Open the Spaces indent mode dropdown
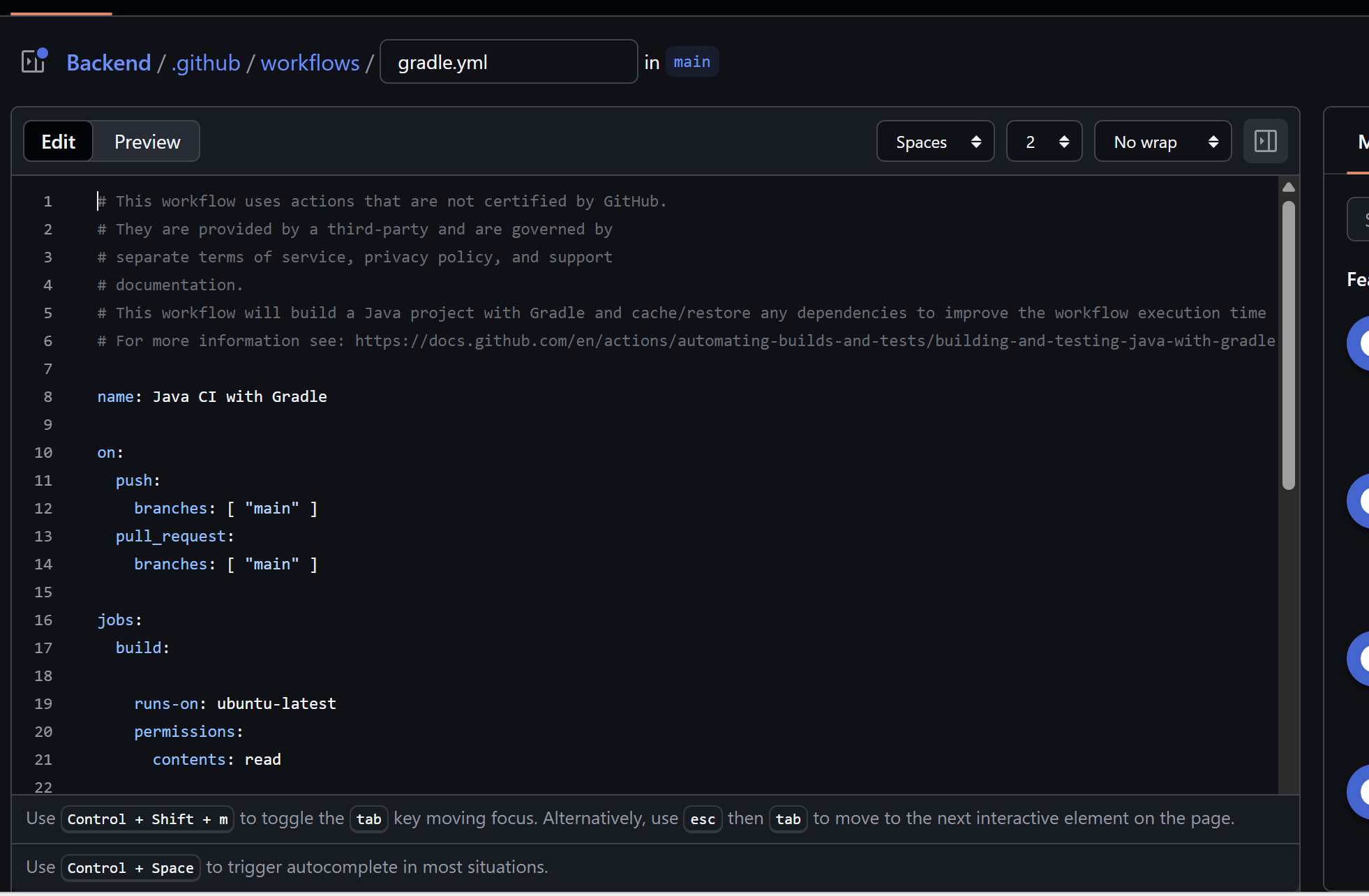This screenshot has width=1369, height=896. pyautogui.click(x=935, y=142)
